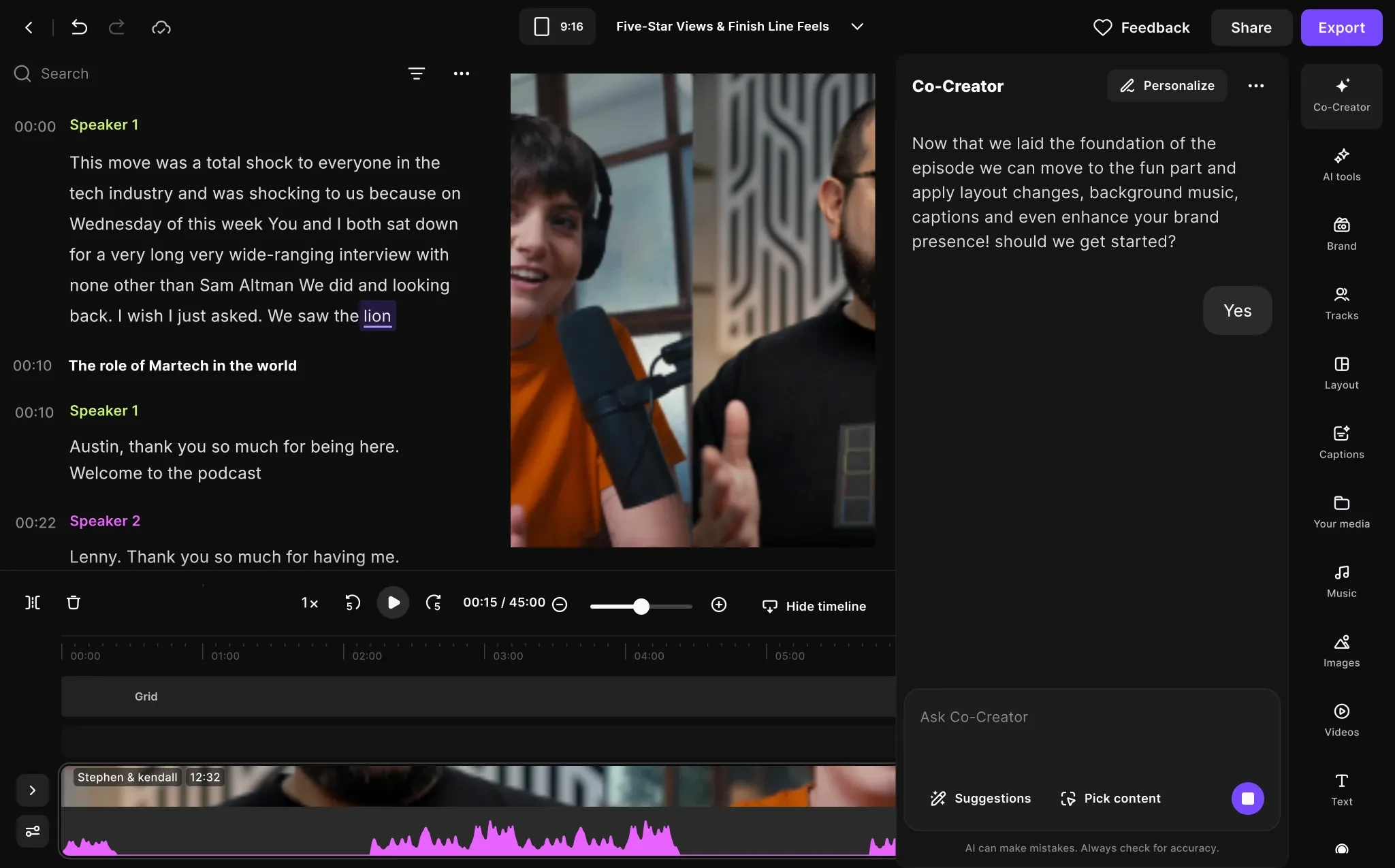Export the project

[1341, 27]
